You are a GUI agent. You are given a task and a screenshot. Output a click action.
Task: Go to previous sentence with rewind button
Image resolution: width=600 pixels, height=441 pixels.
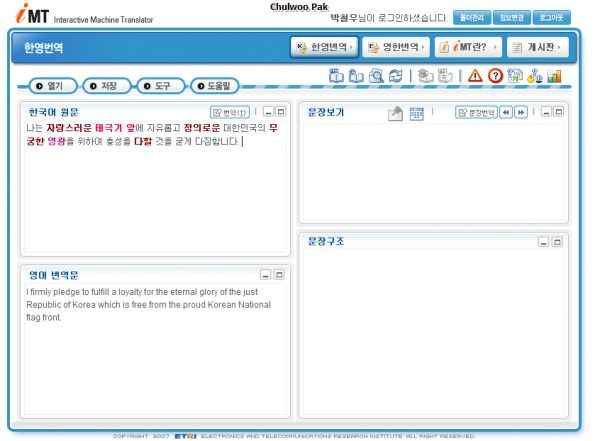pos(506,112)
